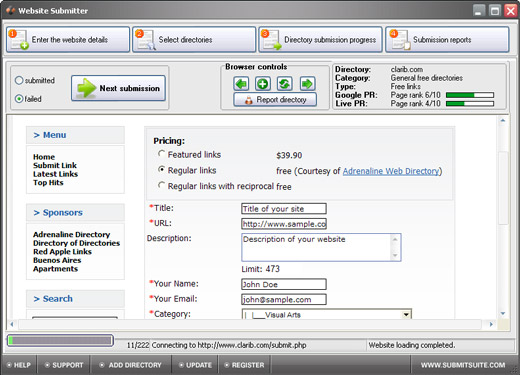Click the Next submission button
This screenshot has width=520, height=375.
point(118,88)
